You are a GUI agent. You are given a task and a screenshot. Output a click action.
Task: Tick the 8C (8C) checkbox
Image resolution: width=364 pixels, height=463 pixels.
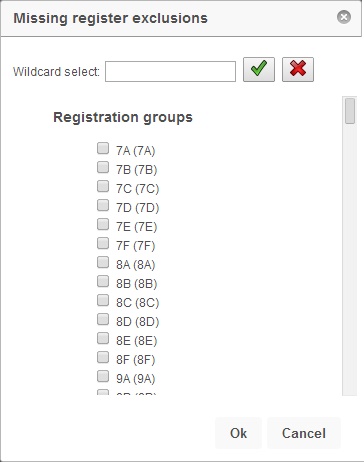103,300
